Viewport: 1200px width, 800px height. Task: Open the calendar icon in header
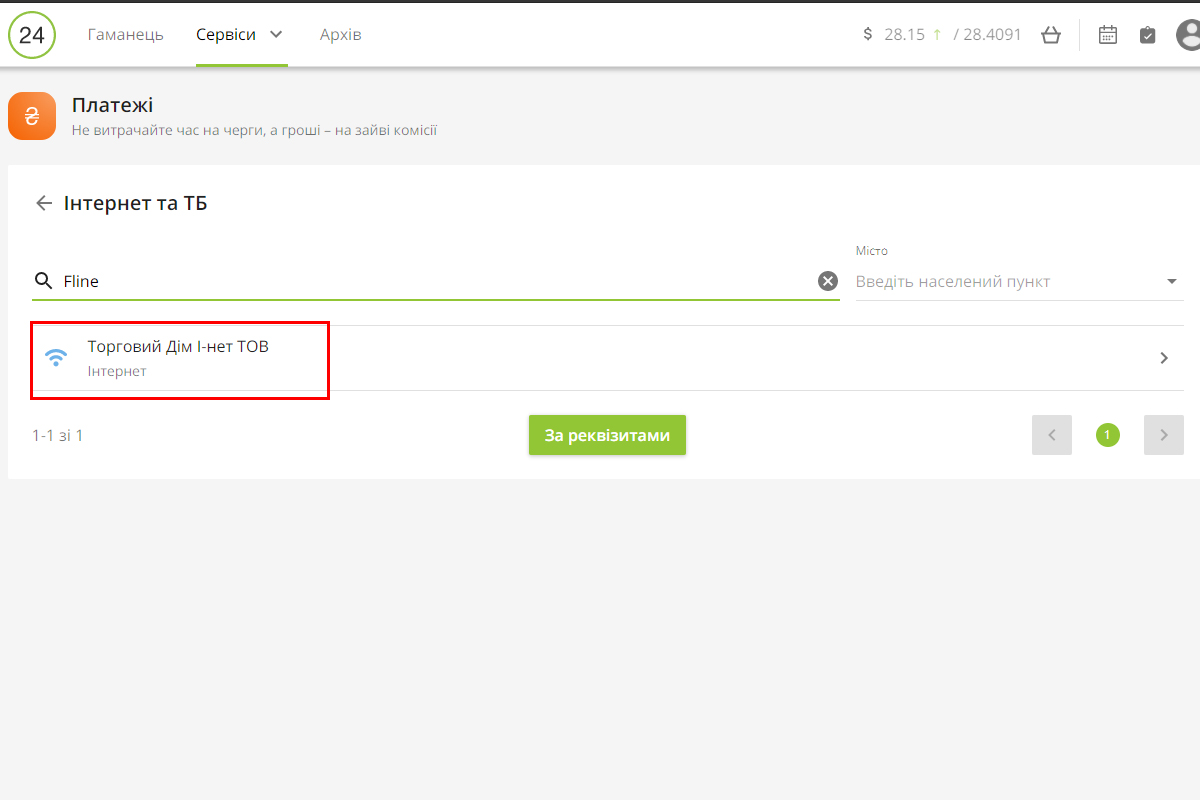(x=1108, y=35)
